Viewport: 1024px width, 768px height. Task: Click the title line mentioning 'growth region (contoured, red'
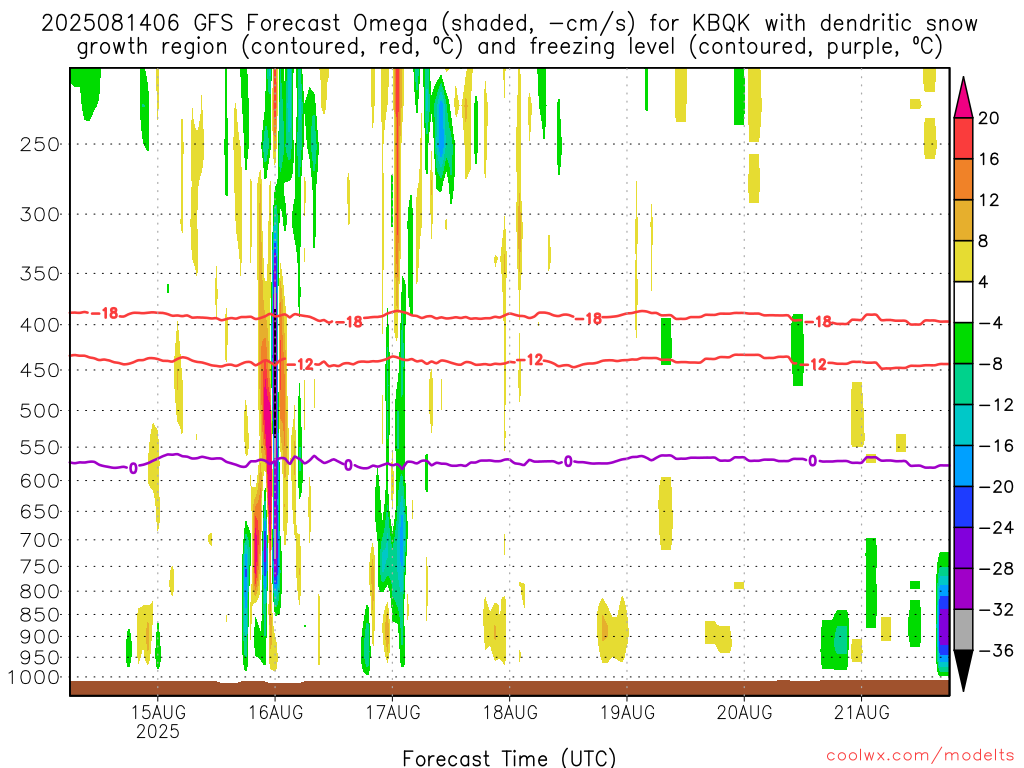click(x=509, y=47)
